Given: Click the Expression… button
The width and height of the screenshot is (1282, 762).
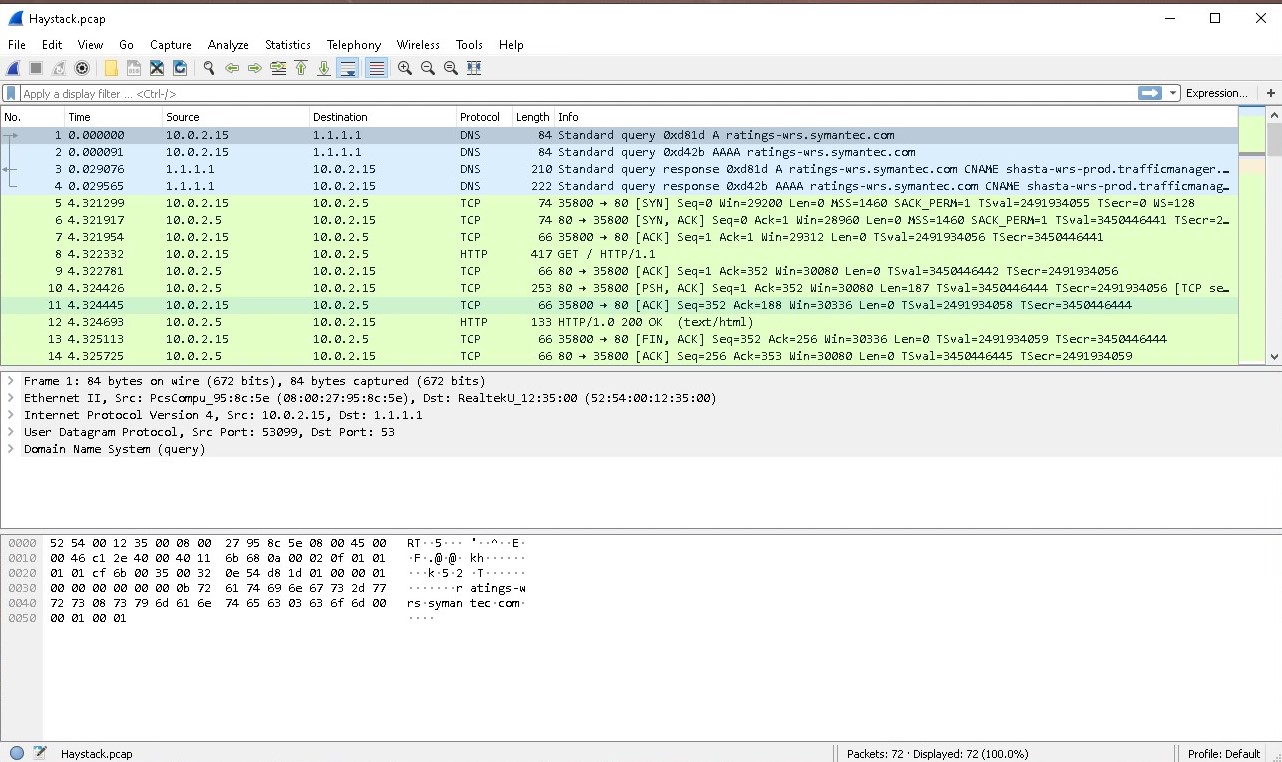Looking at the screenshot, I should (x=1217, y=93).
